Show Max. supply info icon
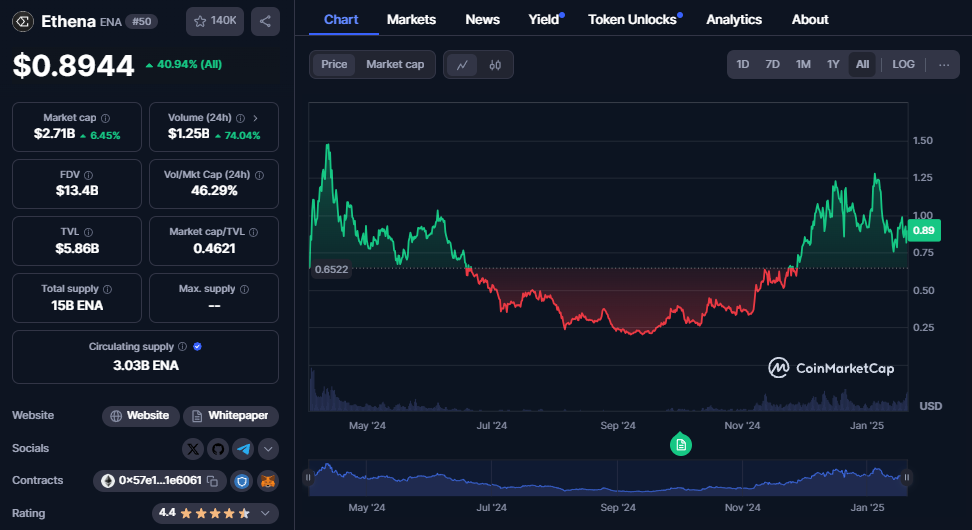This screenshot has width=972, height=530. (244, 289)
